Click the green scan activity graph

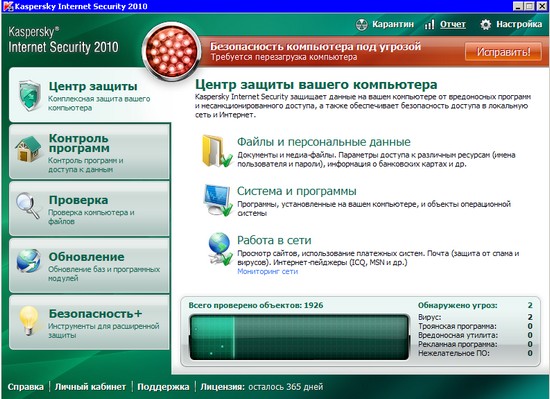pos(299,337)
